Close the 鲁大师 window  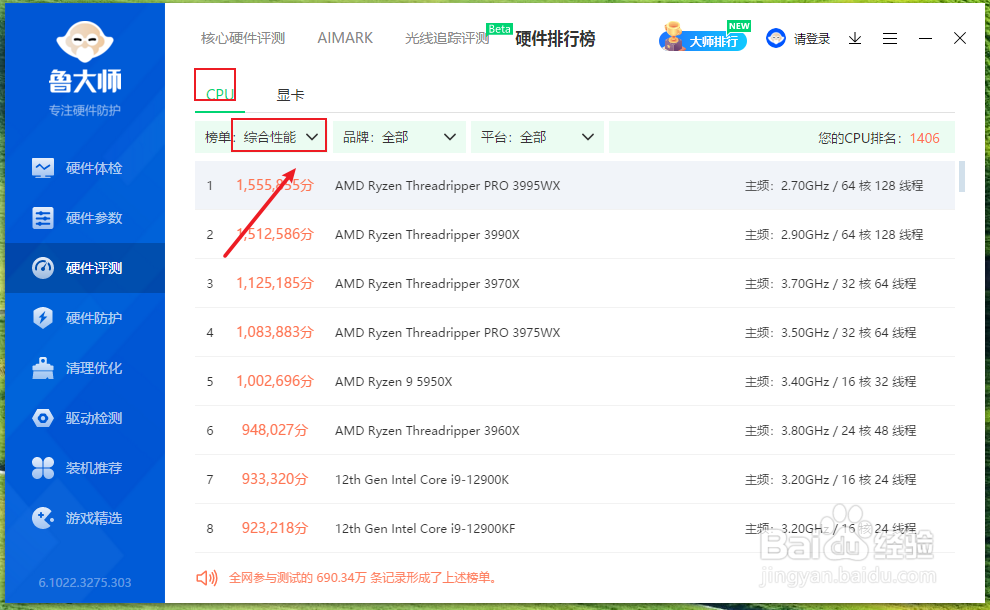pyautogui.click(x=960, y=39)
